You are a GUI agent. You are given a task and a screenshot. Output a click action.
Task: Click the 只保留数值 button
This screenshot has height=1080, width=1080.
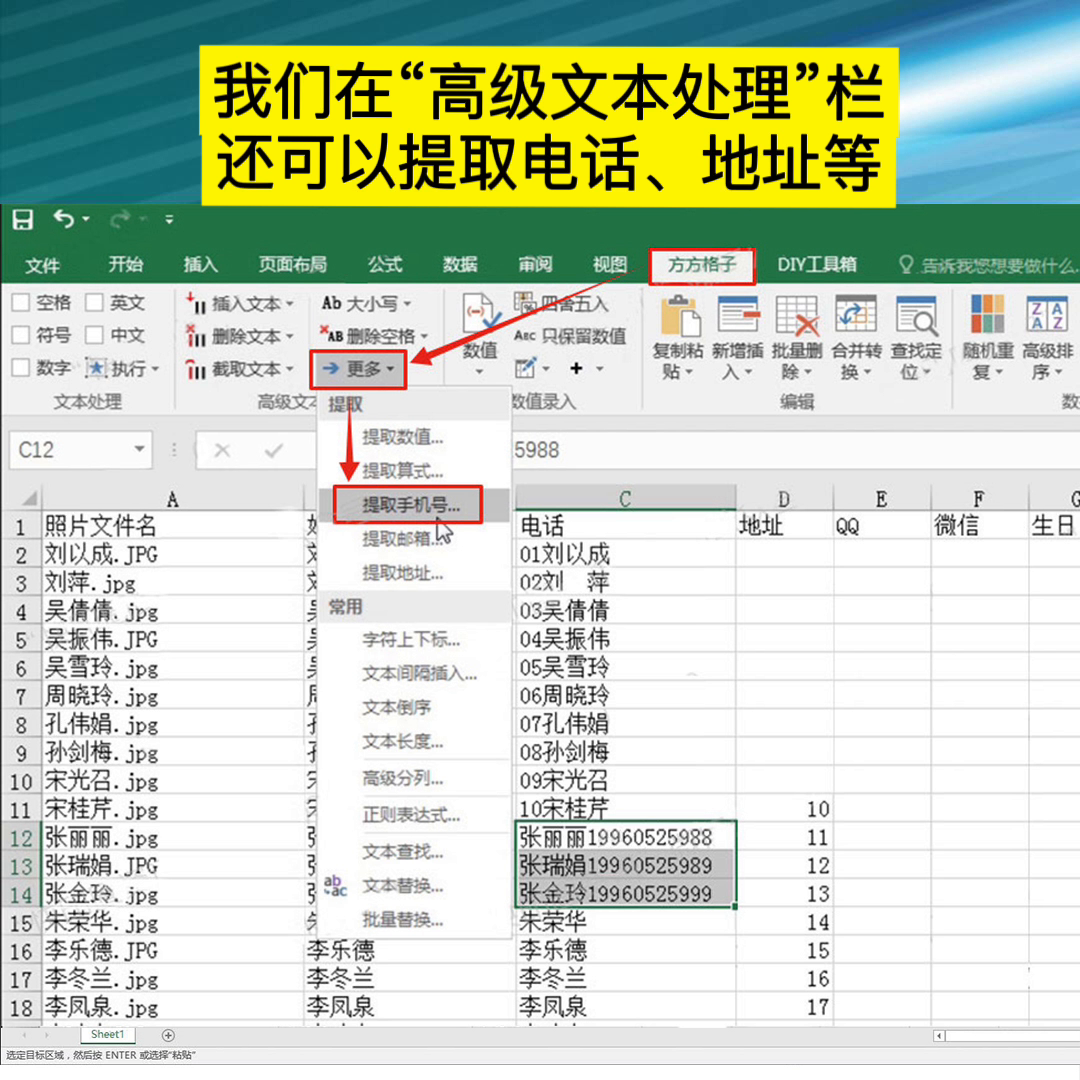click(x=570, y=335)
